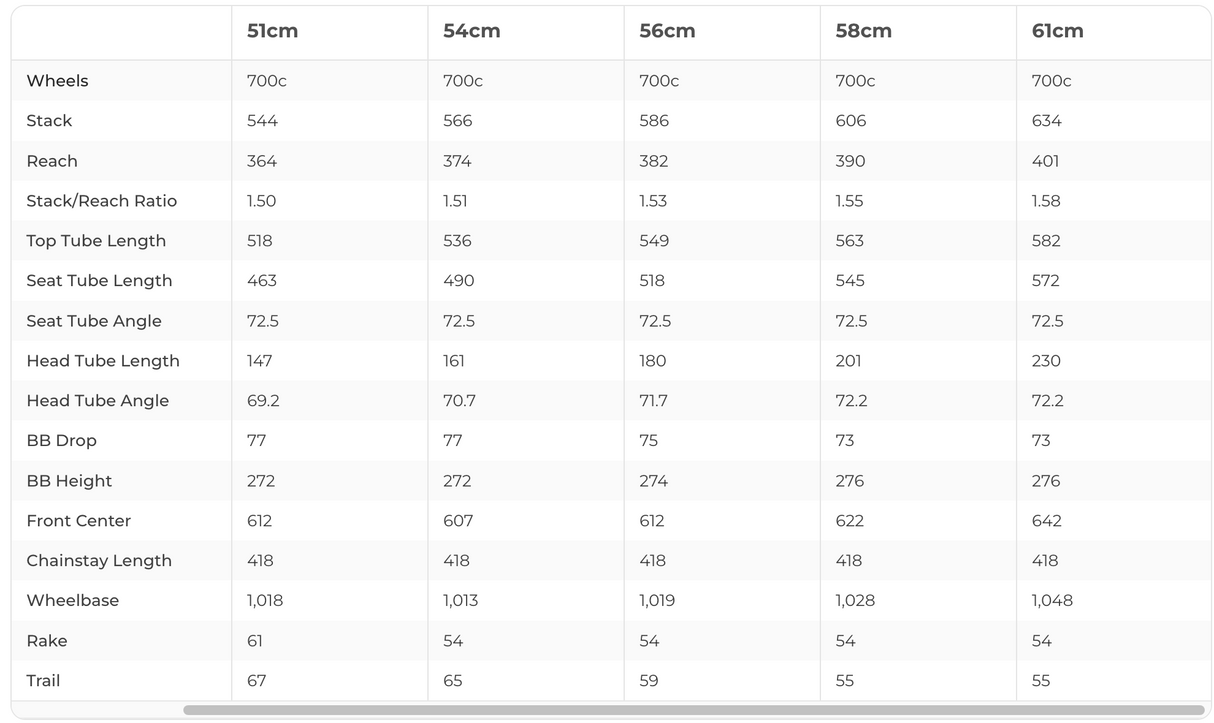Image resolution: width=1214 pixels, height=723 pixels.
Task: Select the Stack value 566 cell
Action: (457, 121)
